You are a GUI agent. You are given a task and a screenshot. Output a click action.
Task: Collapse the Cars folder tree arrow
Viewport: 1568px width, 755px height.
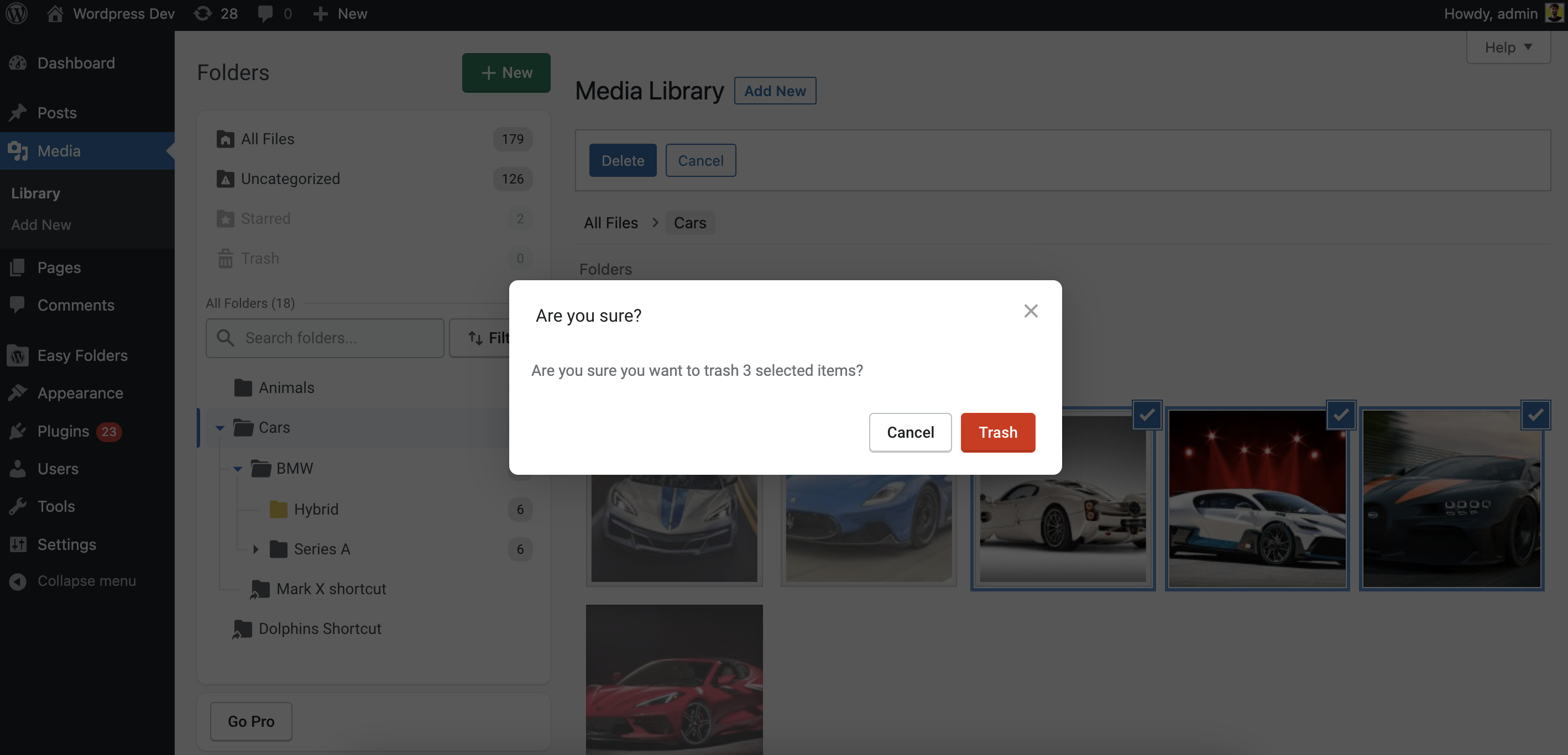[x=219, y=428]
